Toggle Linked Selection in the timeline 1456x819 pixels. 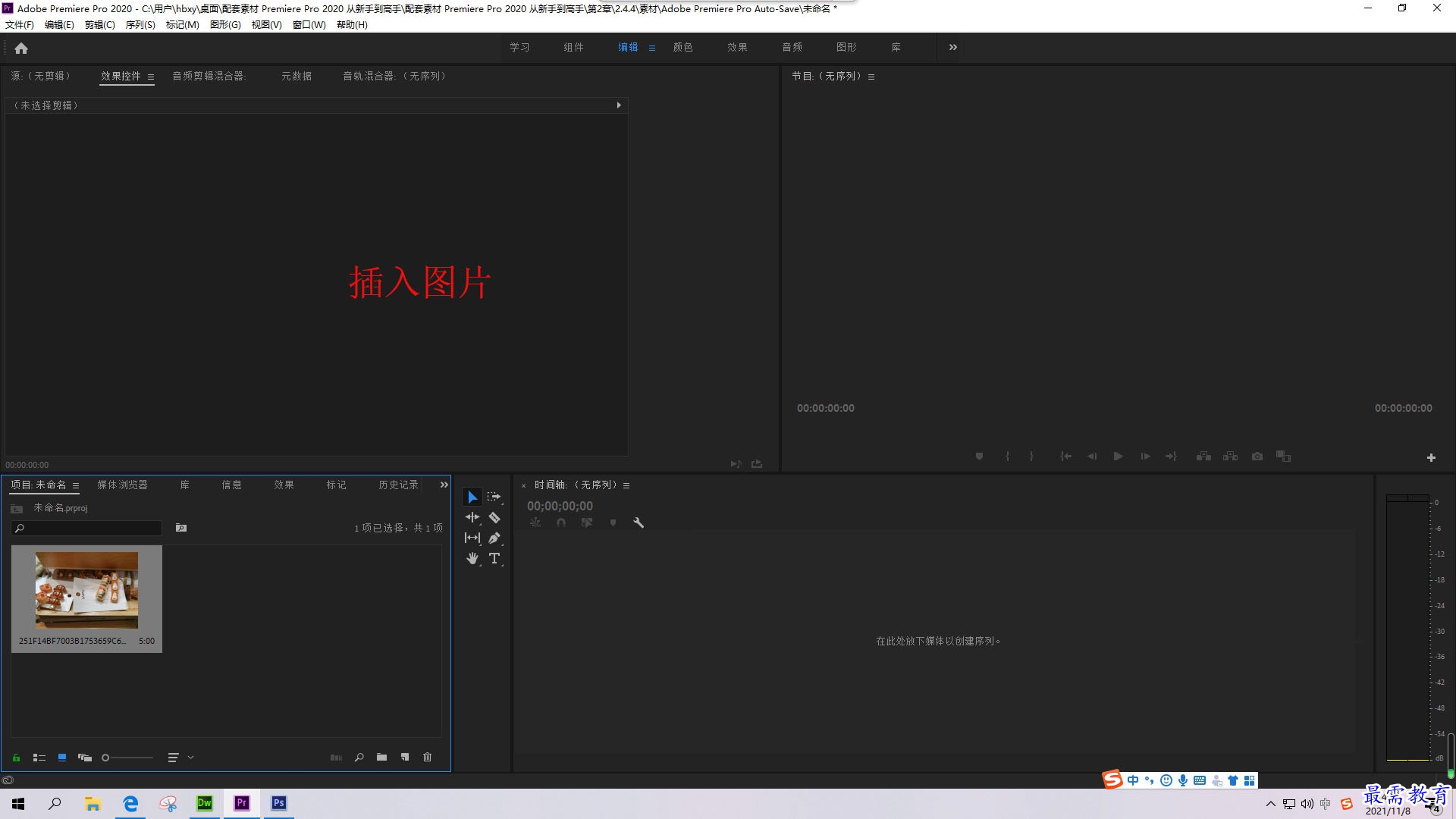coord(587,522)
